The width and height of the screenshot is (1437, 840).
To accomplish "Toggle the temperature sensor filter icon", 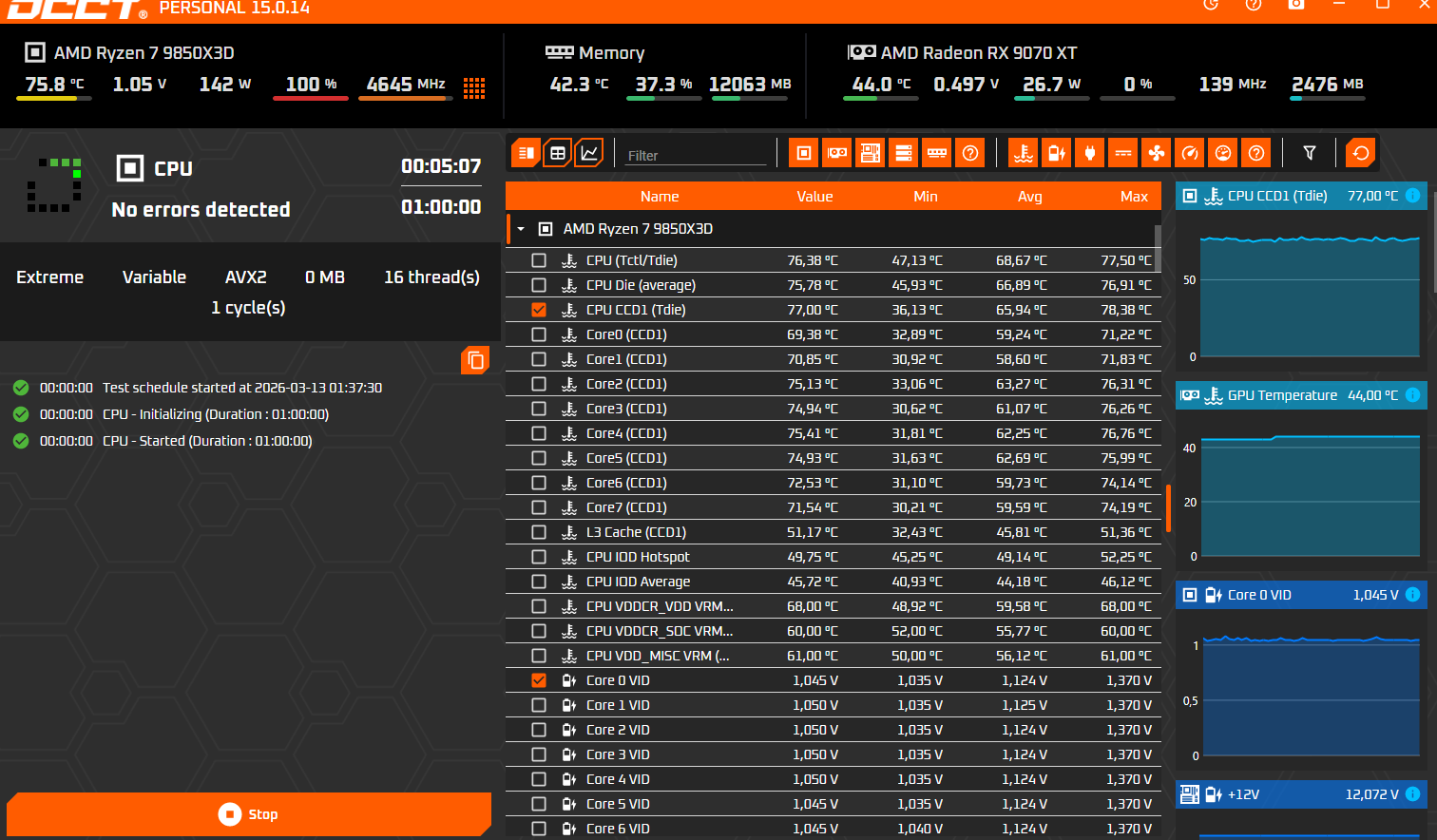I will pyautogui.click(x=1024, y=153).
